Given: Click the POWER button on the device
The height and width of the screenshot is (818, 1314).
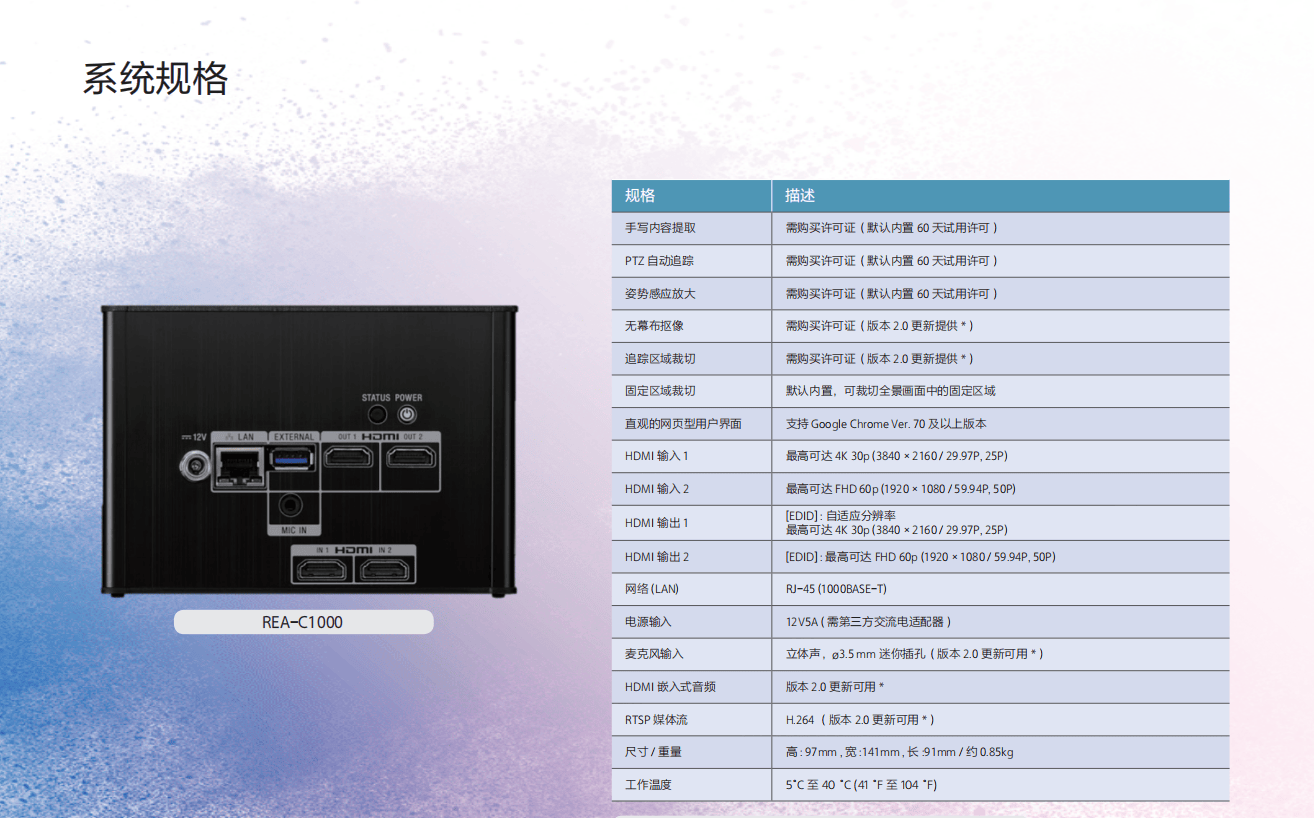Looking at the screenshot, I should 407,416.
